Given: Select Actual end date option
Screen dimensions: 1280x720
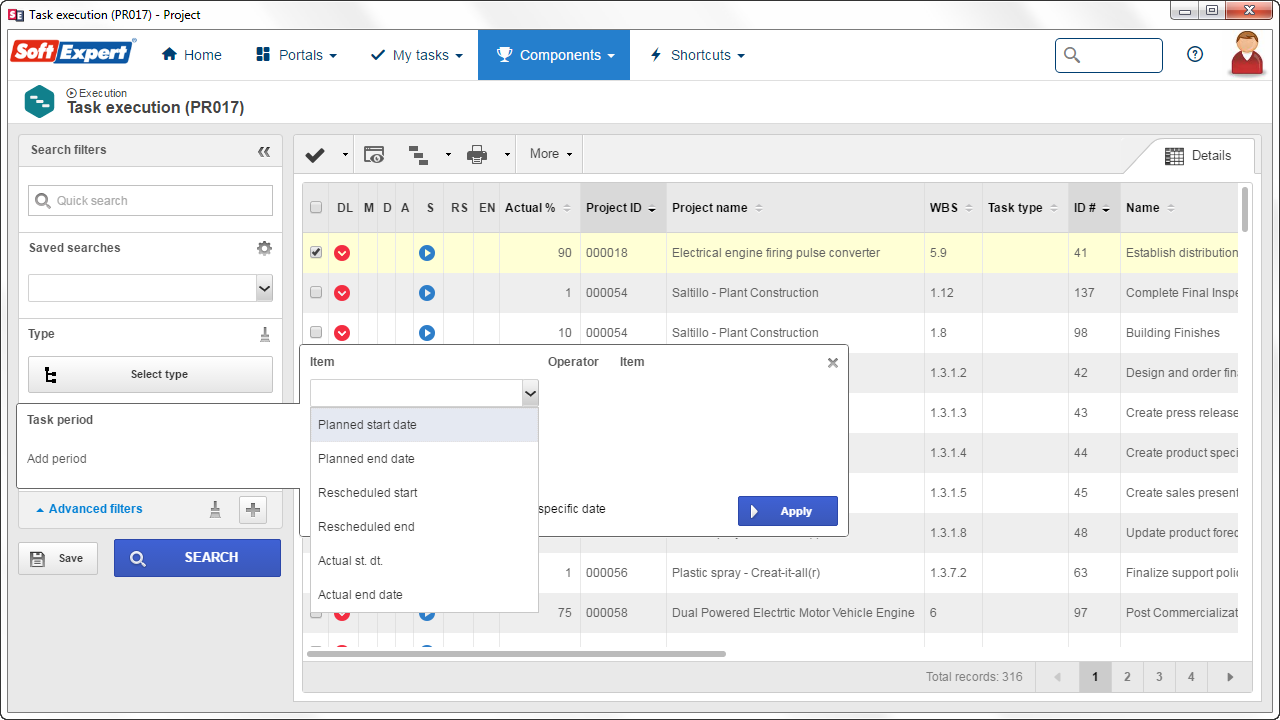Looking at the screenshot, I should pos(424,595).
